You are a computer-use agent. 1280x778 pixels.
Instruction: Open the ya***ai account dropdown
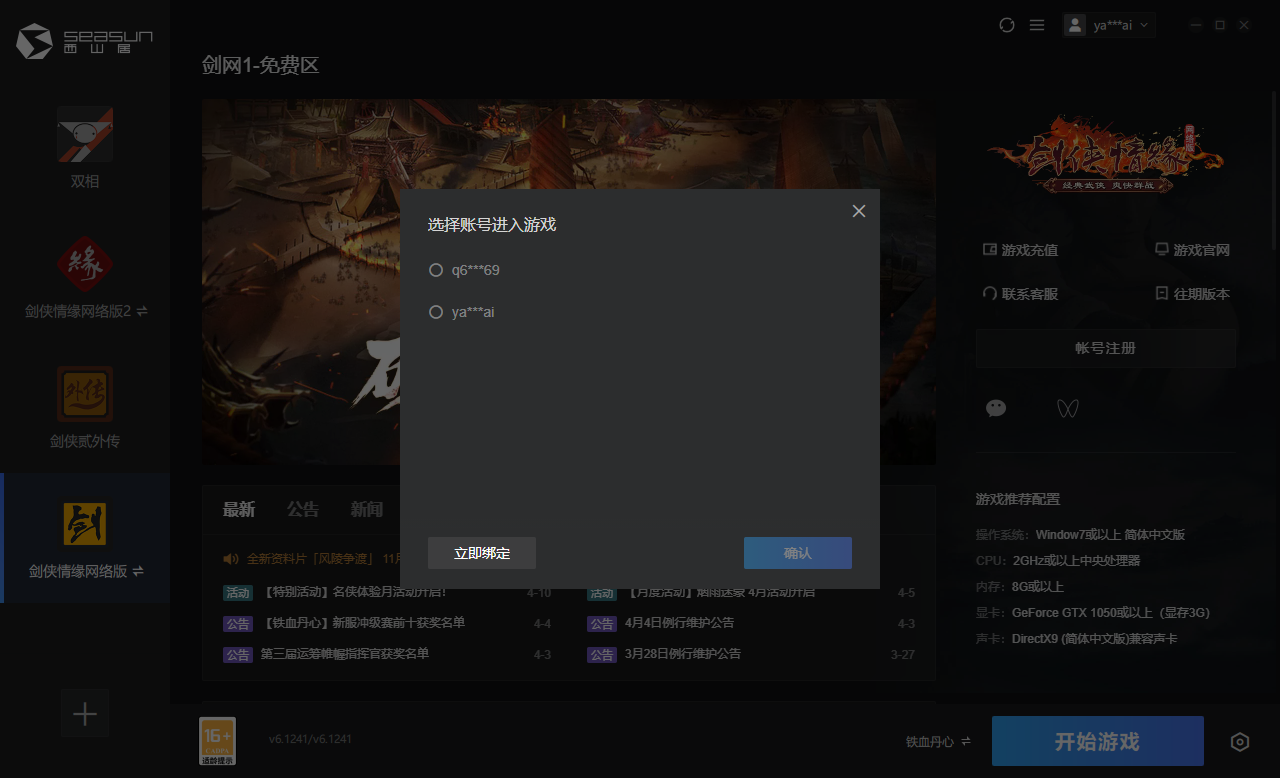(x=1110, y=25)
